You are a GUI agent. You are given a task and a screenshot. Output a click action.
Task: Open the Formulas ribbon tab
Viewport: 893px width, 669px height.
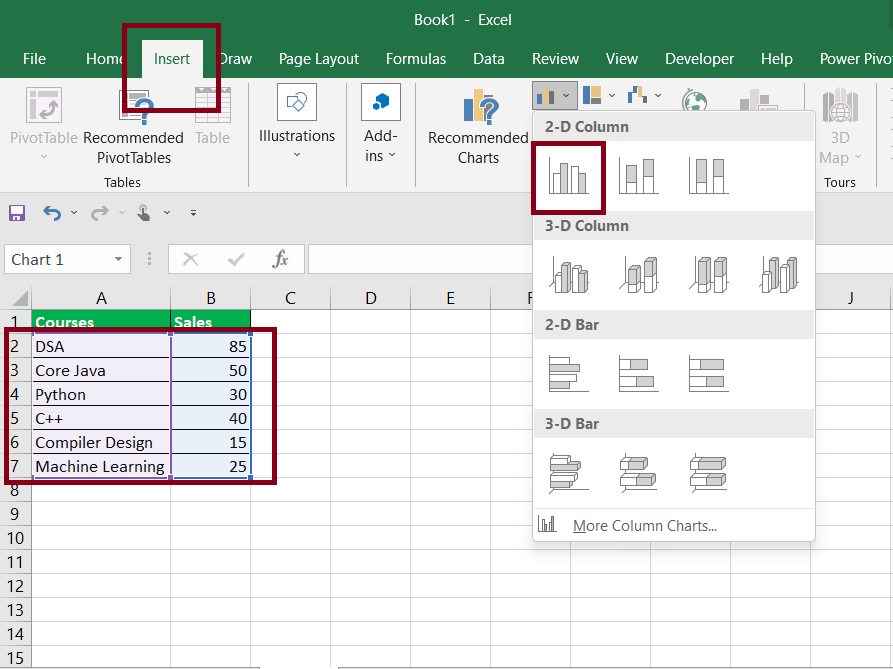pyautogui.click(x=416, y=59)
